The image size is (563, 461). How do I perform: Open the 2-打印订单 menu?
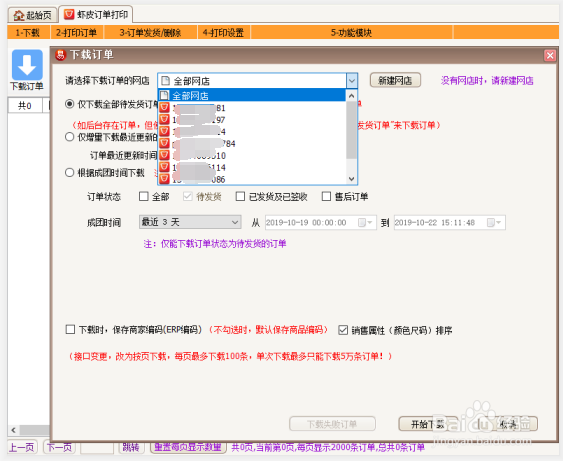click(76, 32)
